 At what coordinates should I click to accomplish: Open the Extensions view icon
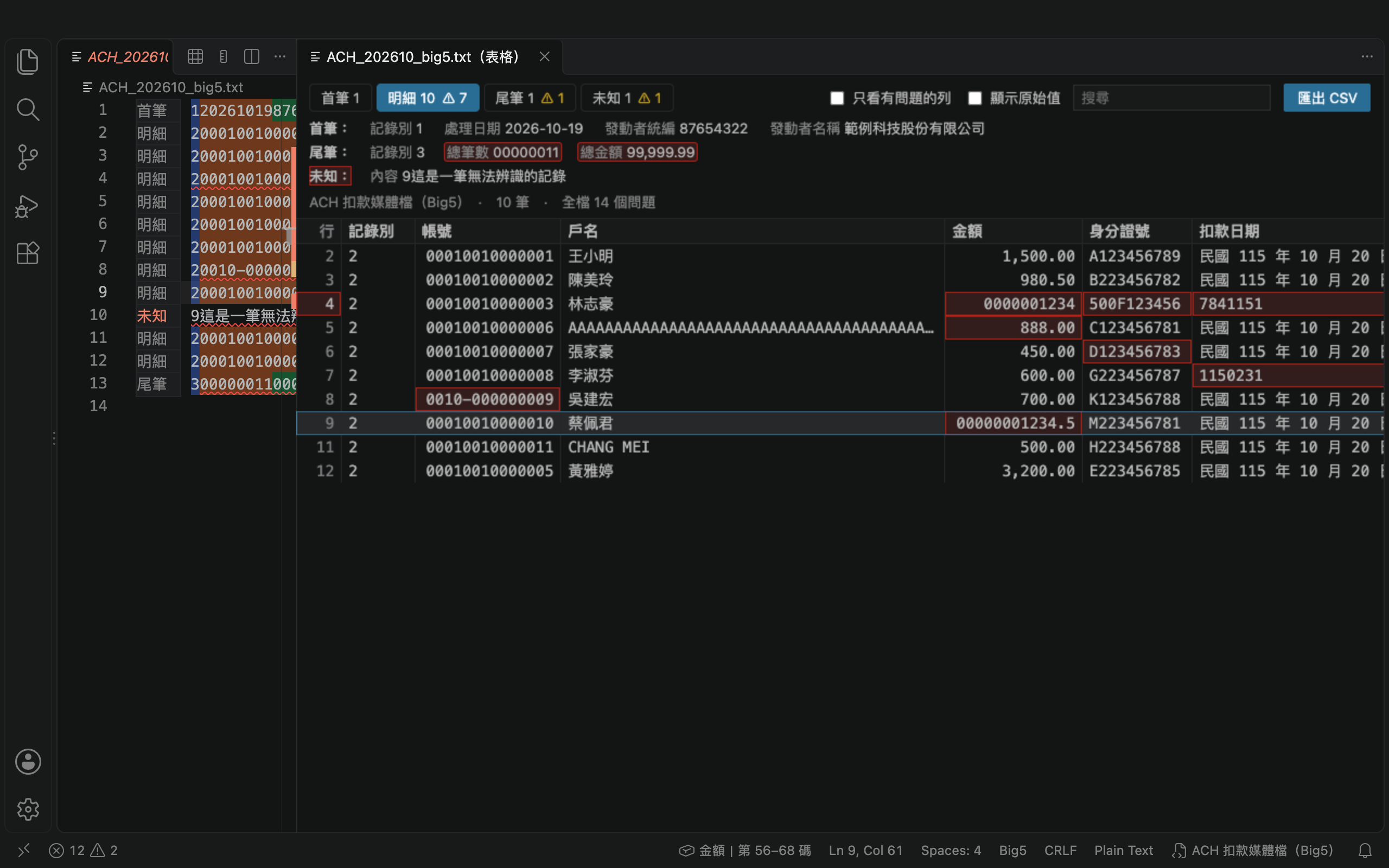click(x=28, y=253)
